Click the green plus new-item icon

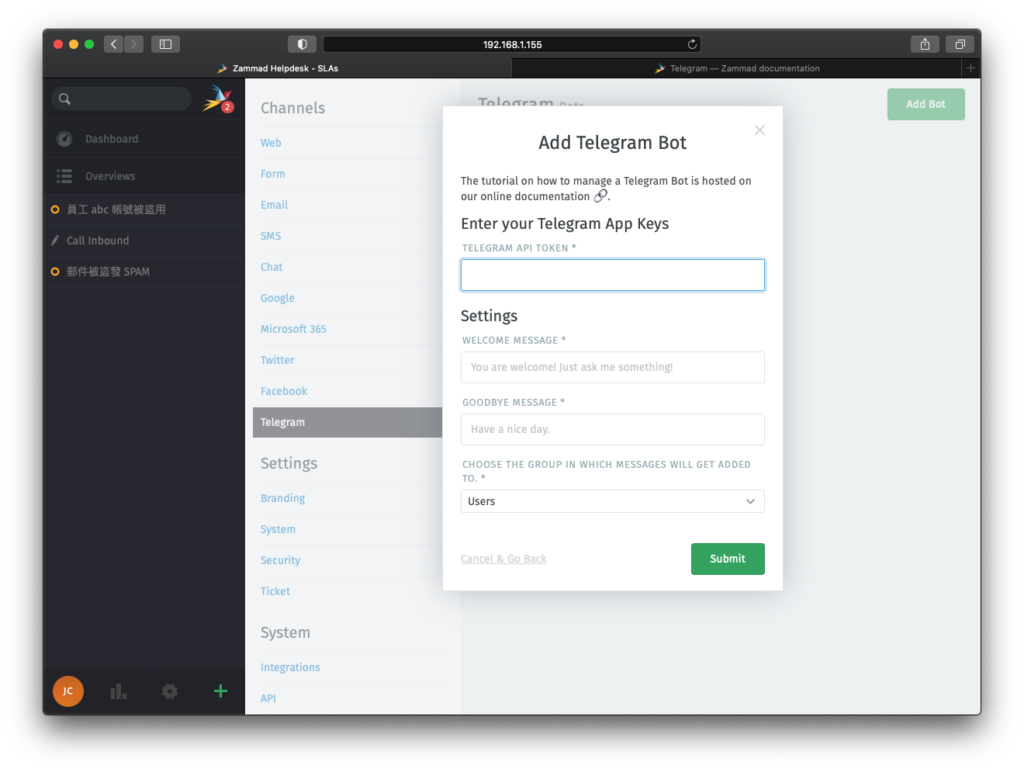tap(221, 691)
